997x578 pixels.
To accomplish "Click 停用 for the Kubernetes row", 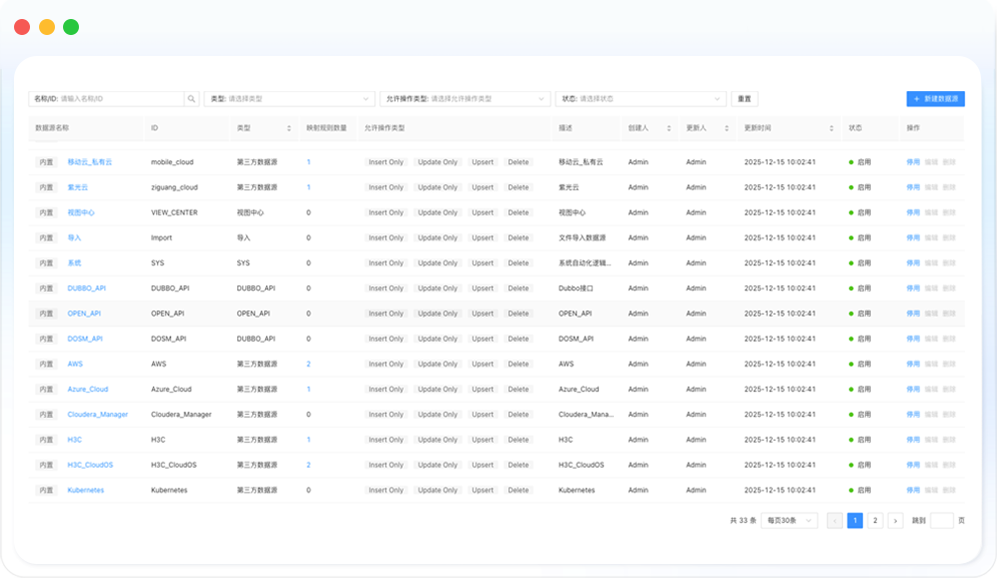I will (x=912, y=490).
